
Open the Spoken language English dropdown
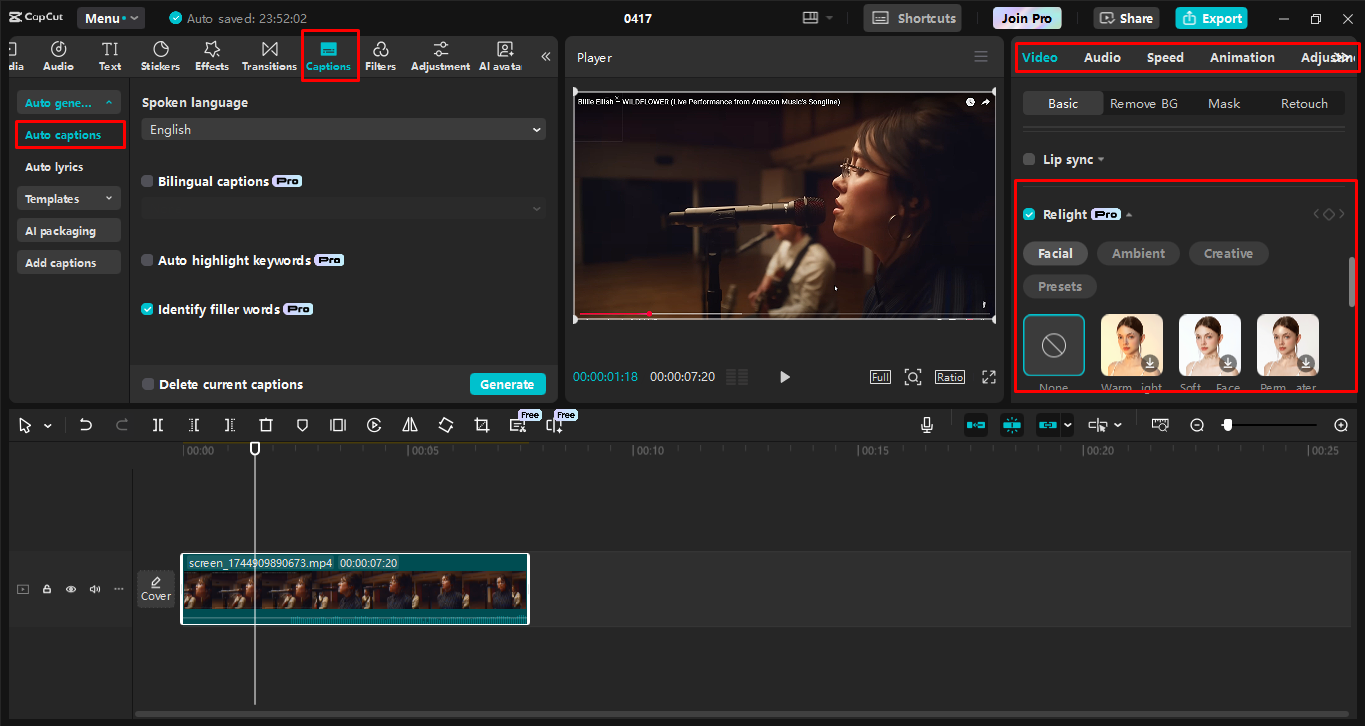(x=343, y=130)
